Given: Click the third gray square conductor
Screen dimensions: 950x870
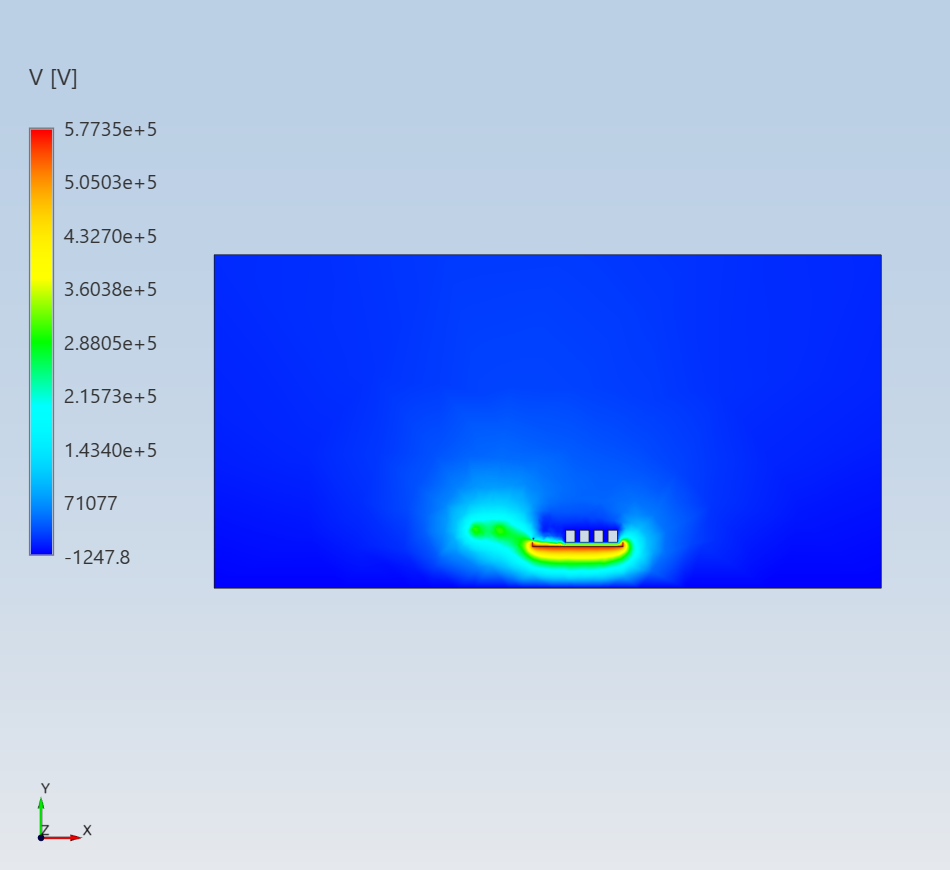Looking at the screenshot, I should (x=599, y=536).
